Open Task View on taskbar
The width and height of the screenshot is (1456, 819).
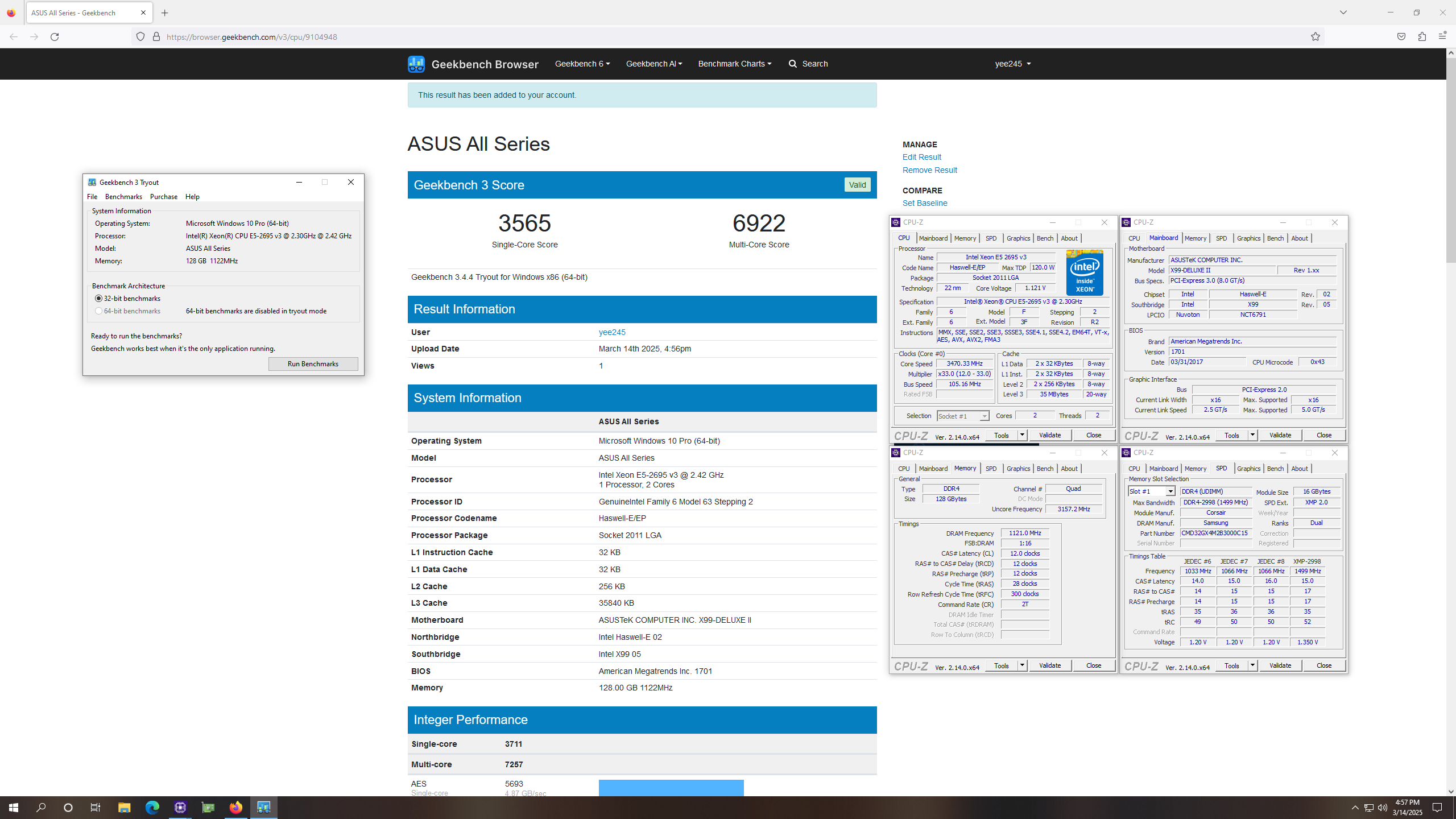96,808
